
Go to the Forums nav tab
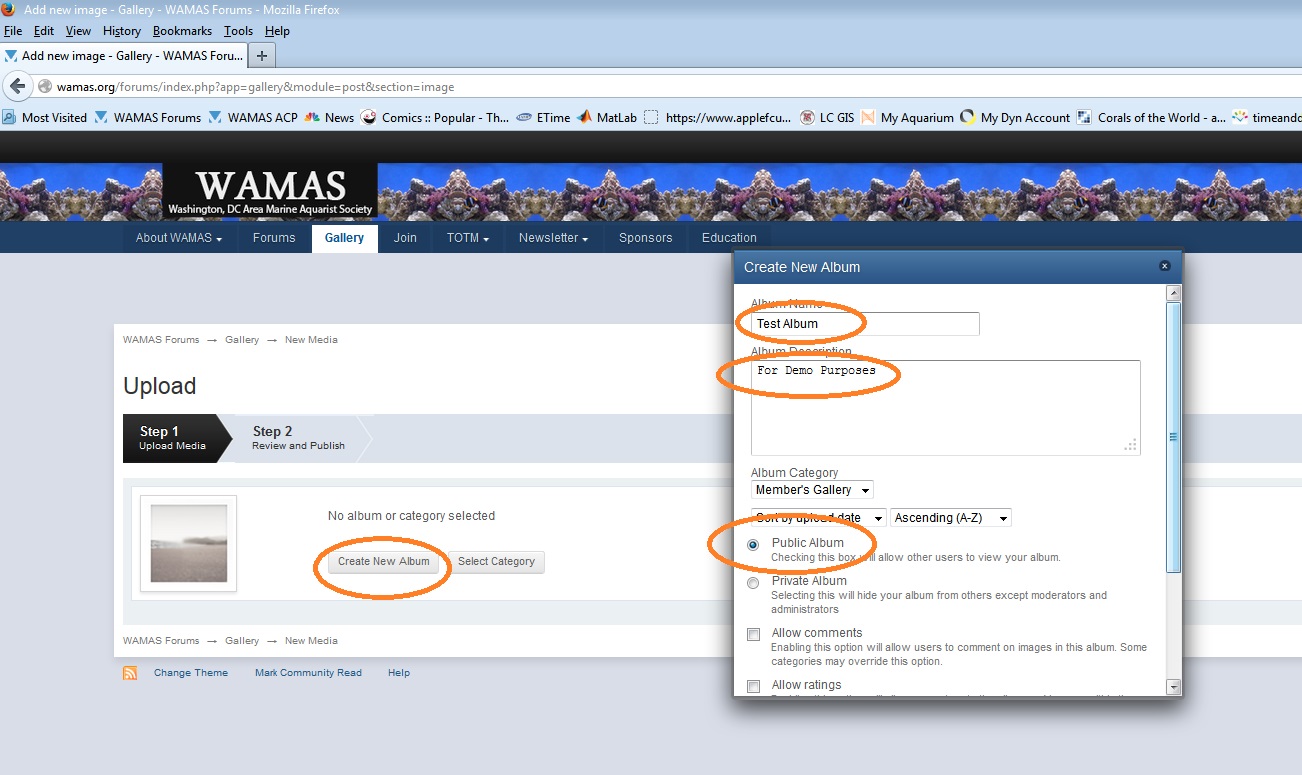click(274, 238)
